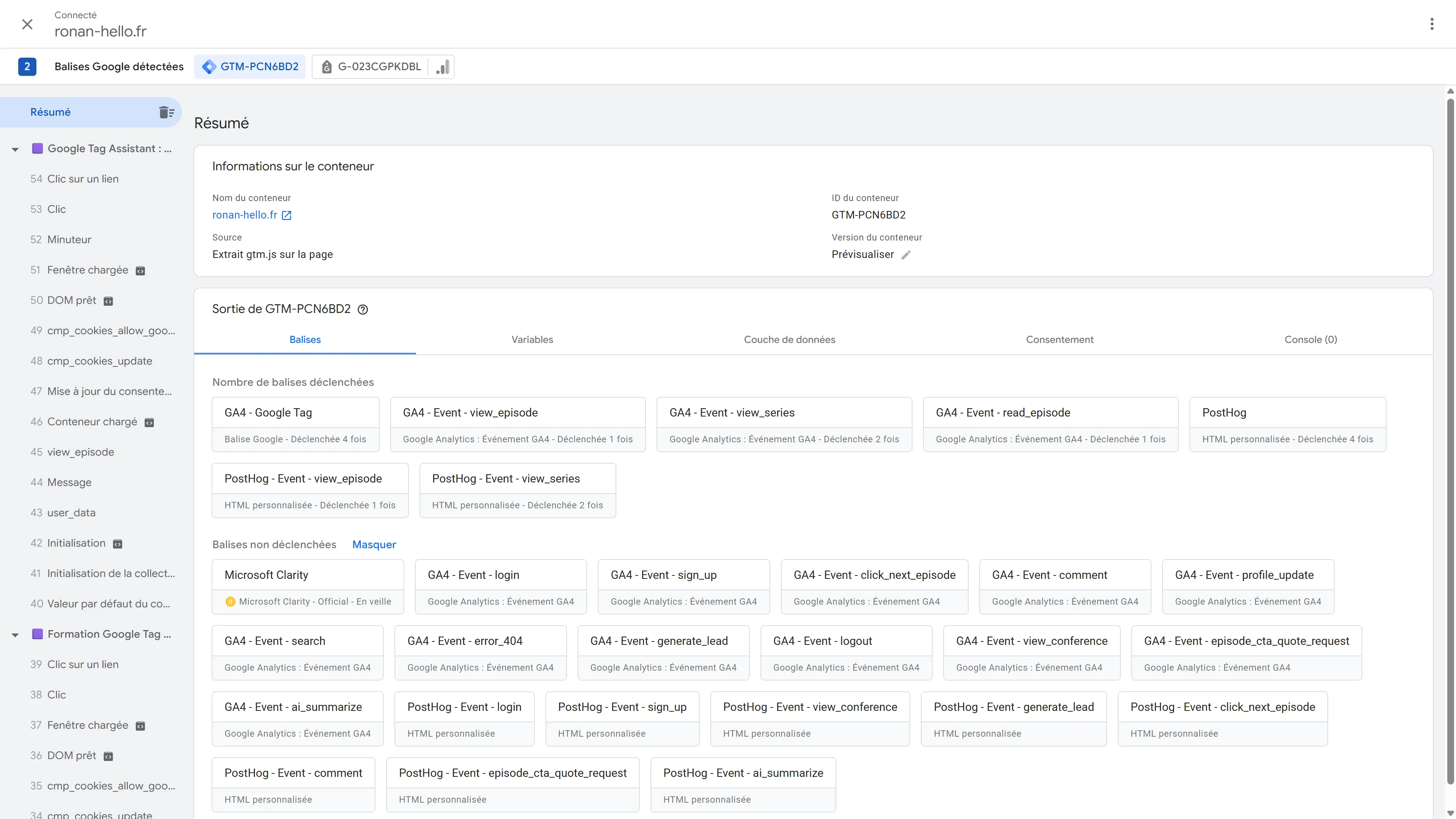Click the G-023CGPKDBL tag lock icon

(327, 67)
